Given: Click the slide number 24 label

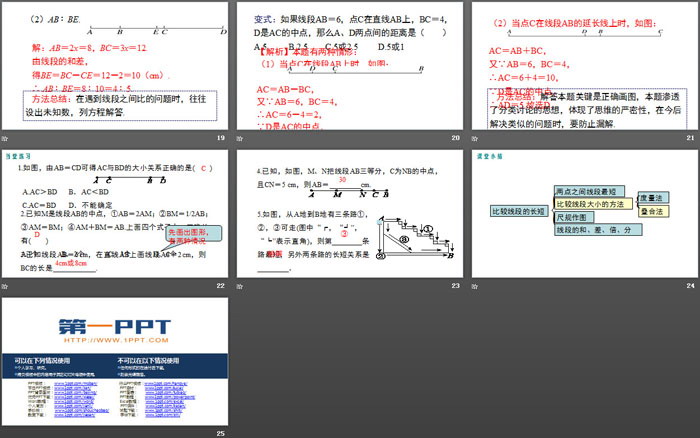Looking at the screenshot, I should coord(690,286).
